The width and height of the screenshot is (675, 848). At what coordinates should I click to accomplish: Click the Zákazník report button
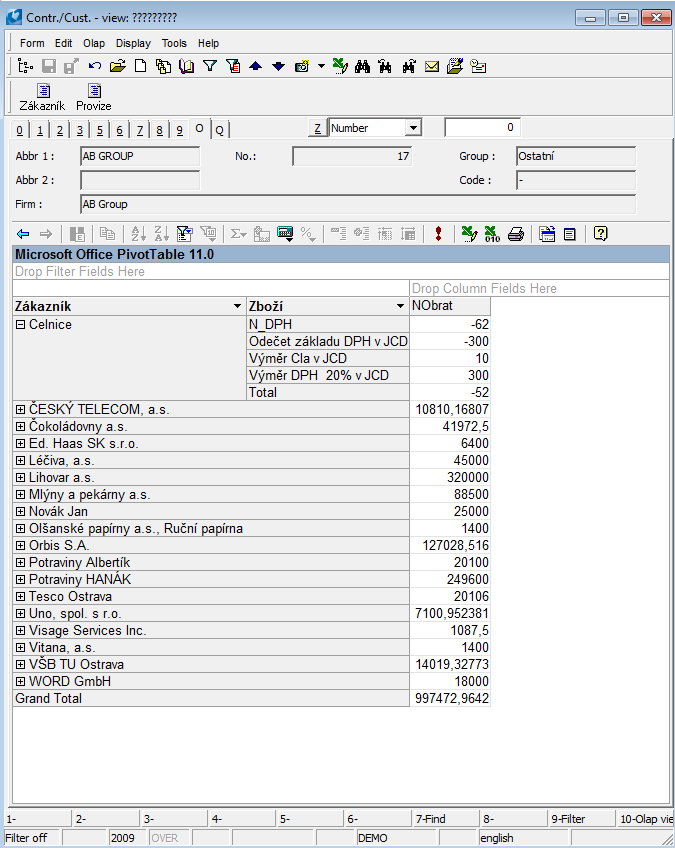pos(42,97)
